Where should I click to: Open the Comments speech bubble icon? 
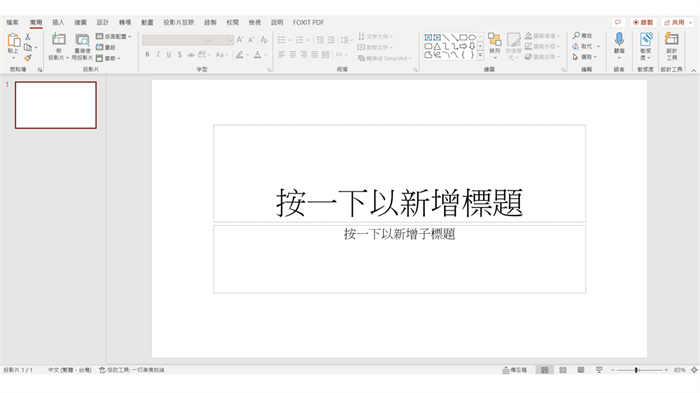(x=618, y=22)
